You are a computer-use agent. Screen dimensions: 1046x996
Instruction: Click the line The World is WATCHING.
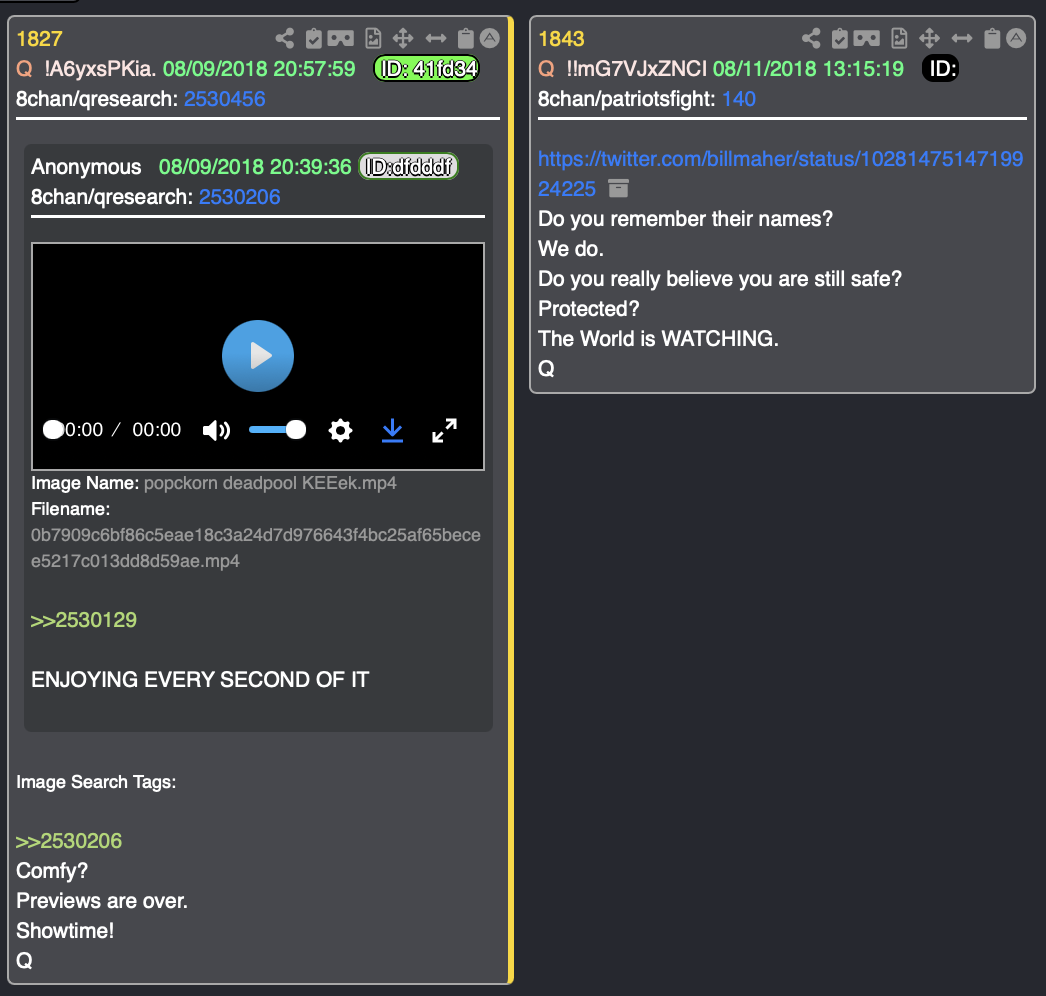point(658,339)
